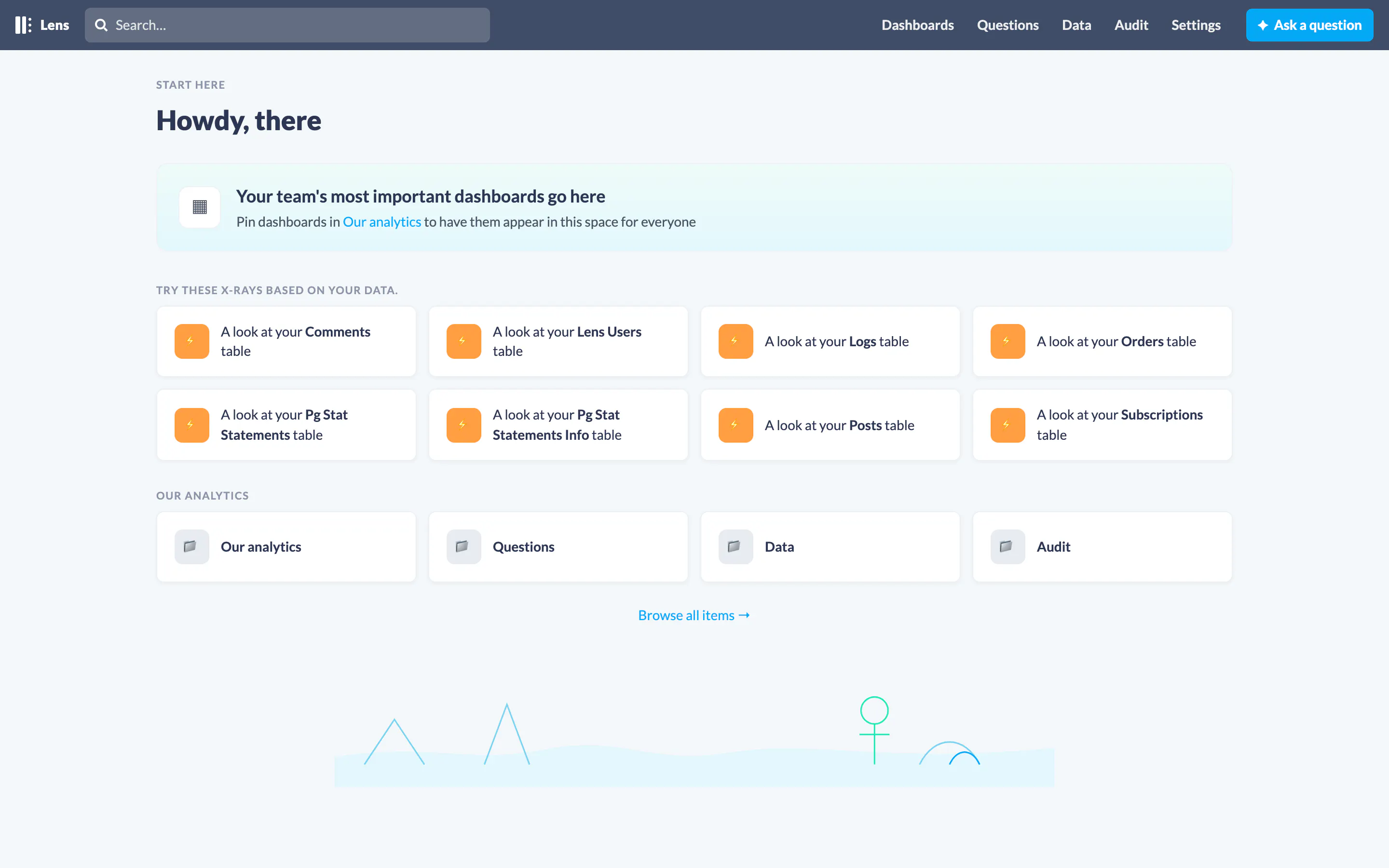
Task: Click the Lens brand name
Action: [x=54, y=25]
